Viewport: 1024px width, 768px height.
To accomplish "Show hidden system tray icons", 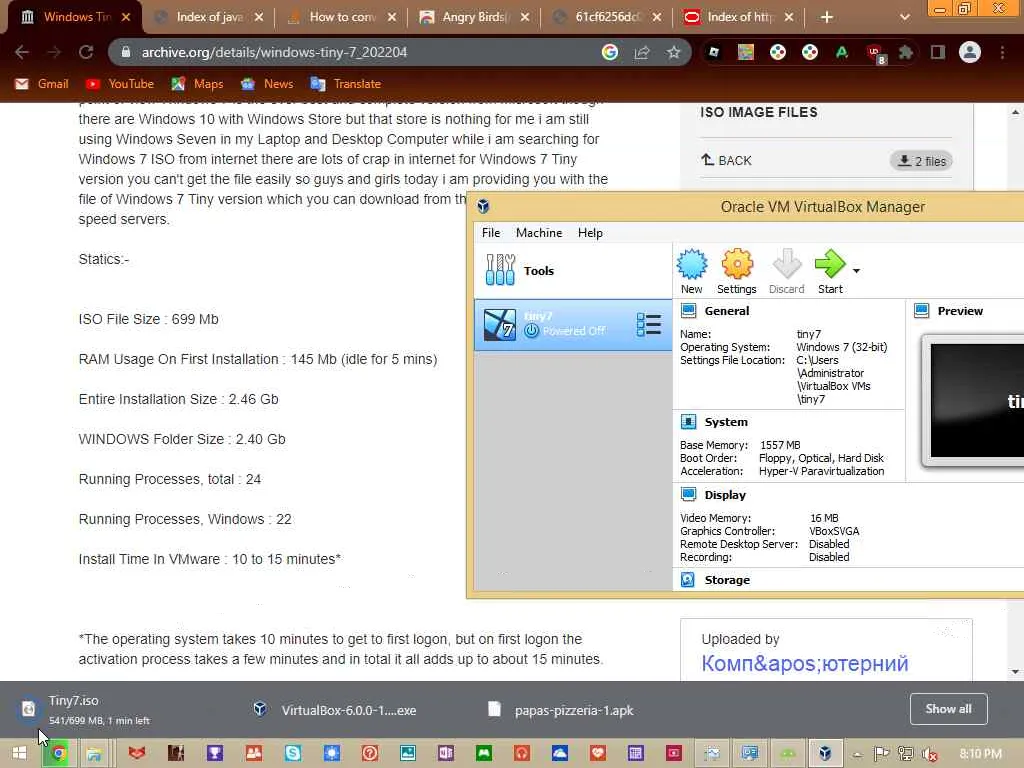I will point(857,754).
